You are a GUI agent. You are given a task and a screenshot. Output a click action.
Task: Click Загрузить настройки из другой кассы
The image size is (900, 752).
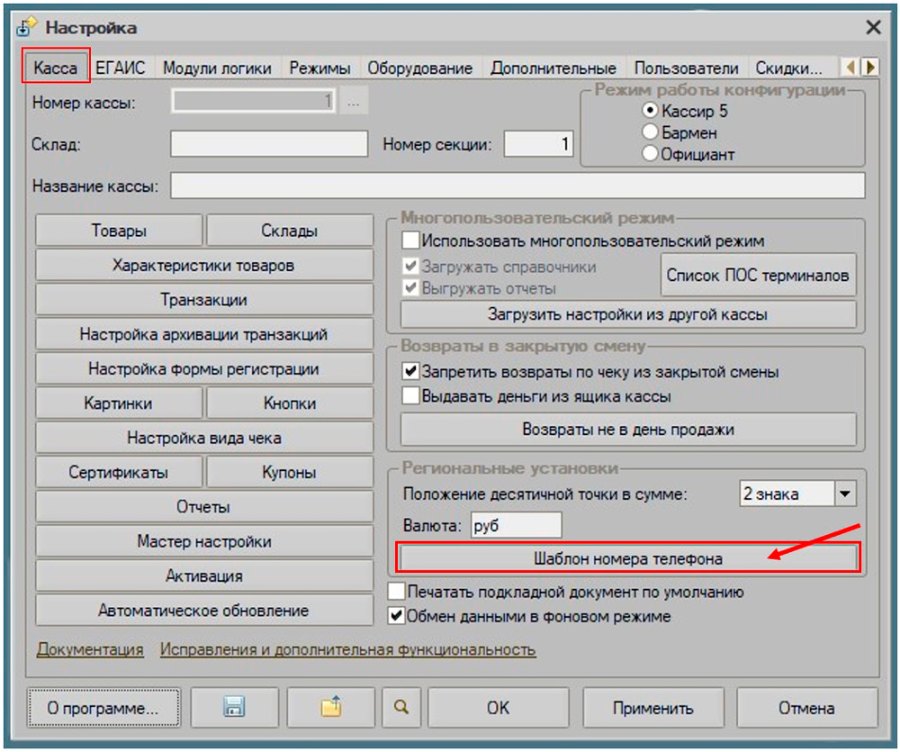[x=628, y=315]
